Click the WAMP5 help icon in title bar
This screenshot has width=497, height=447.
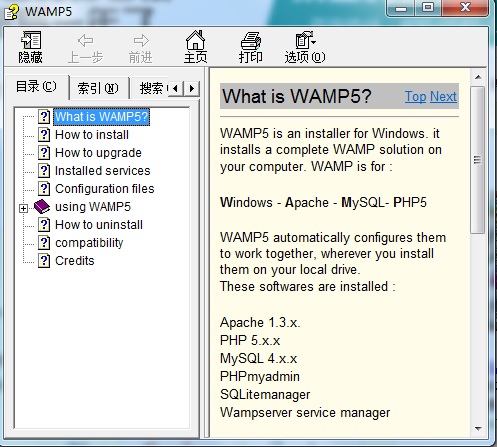coord(11,12)
